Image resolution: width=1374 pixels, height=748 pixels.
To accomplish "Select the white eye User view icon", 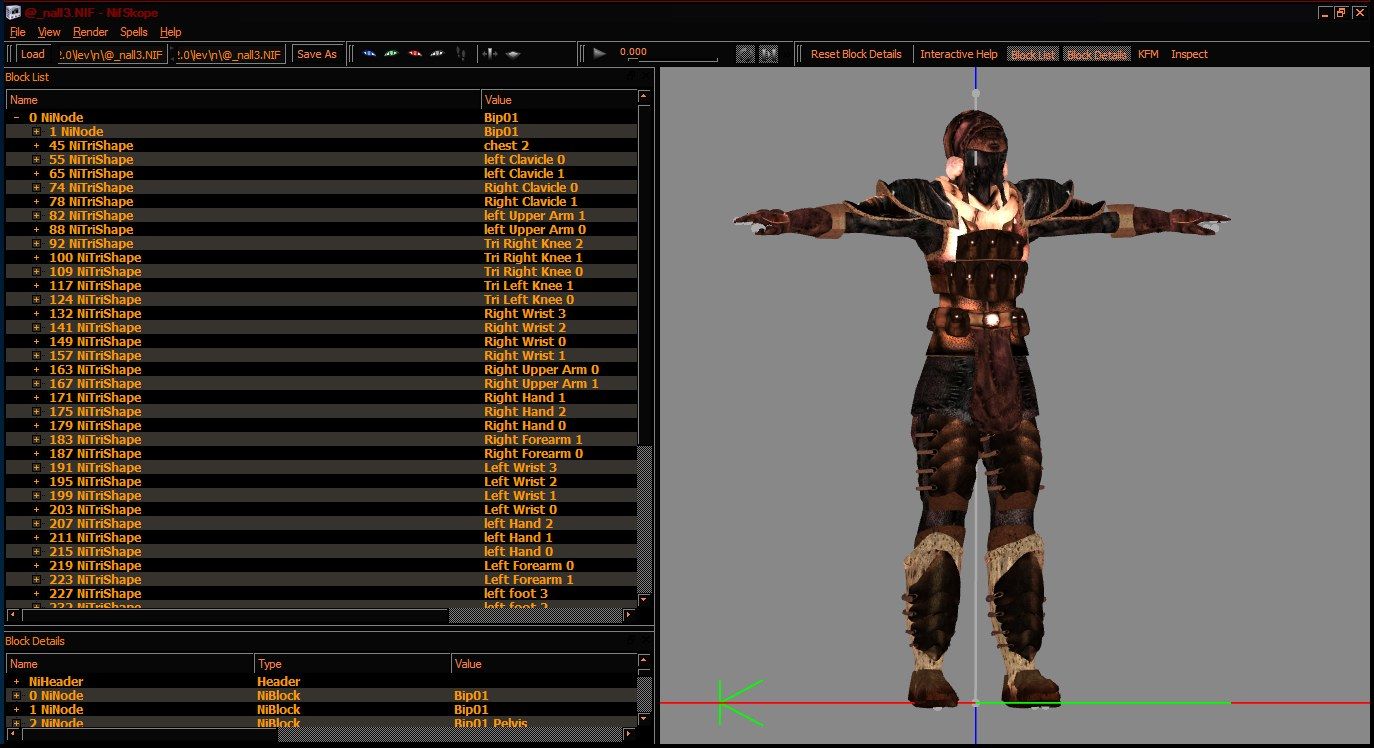I will (x=437, y=54).
